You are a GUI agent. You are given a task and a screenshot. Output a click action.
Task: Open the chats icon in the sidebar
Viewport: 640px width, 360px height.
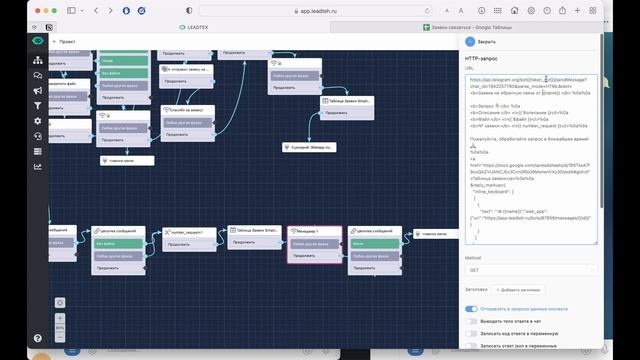click(38, 76)
